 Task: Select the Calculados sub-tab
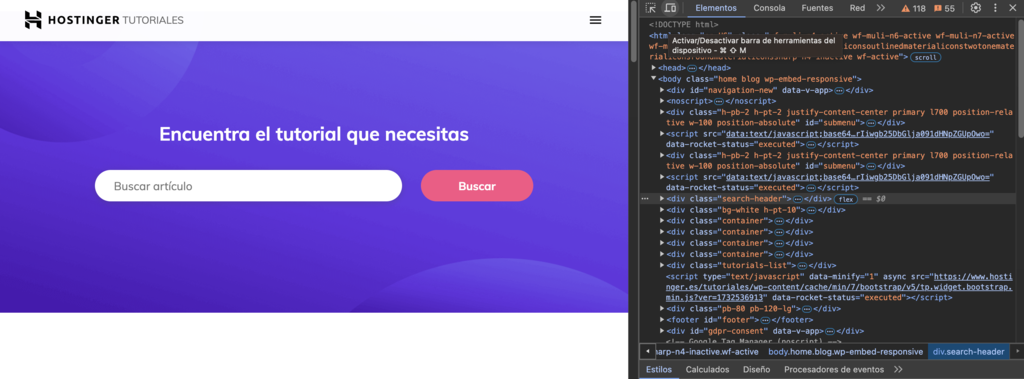(707, 369)
